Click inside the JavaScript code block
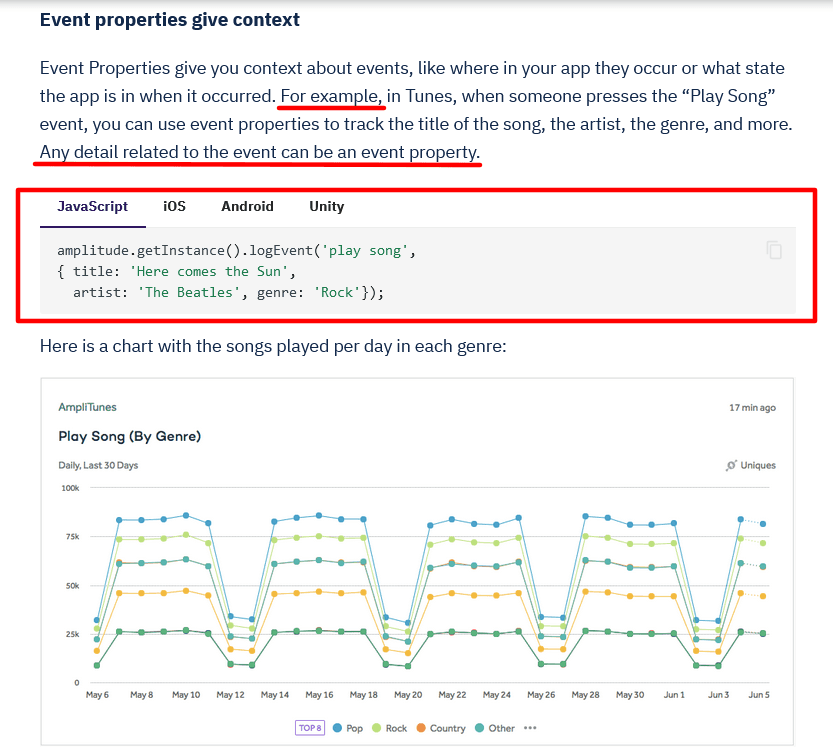 400,272
